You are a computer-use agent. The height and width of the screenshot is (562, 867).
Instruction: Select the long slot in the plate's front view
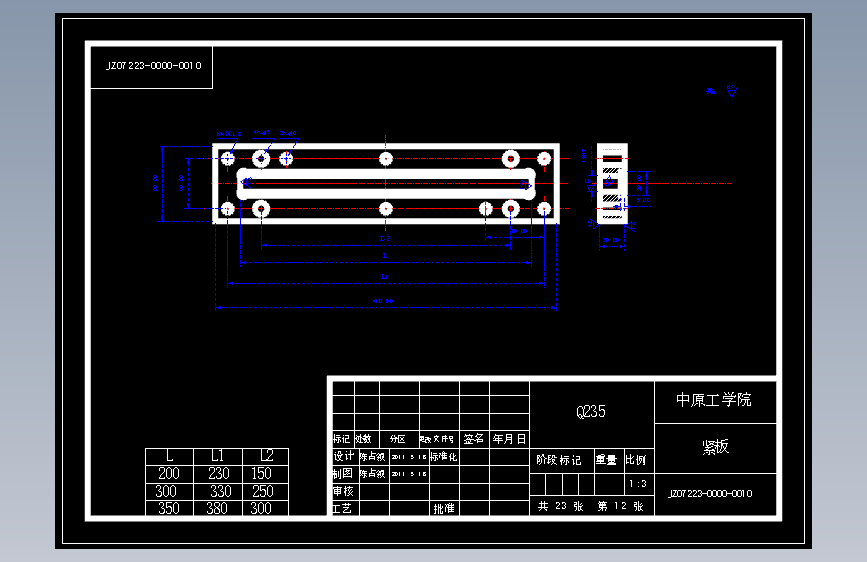click(x=386, y=184)
